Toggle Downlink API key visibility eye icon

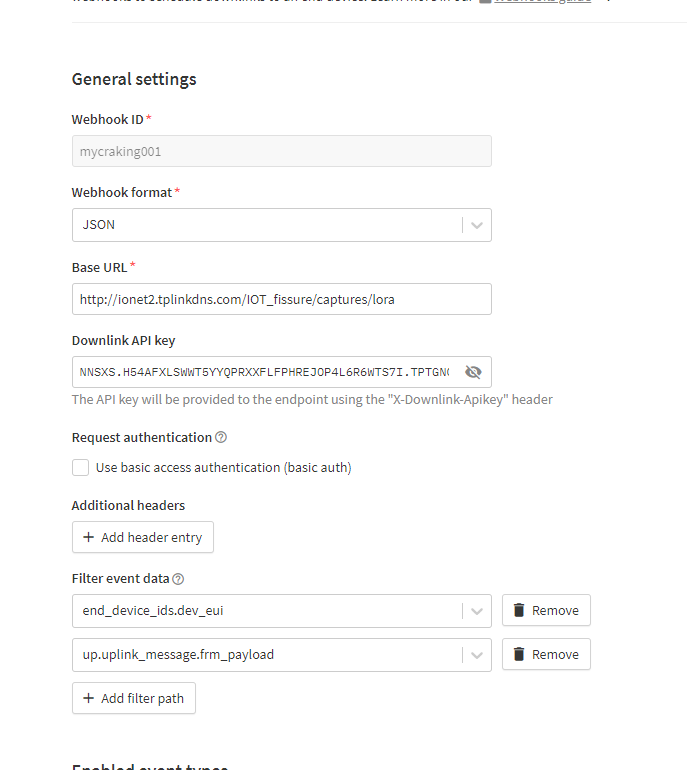coord(473,372)
